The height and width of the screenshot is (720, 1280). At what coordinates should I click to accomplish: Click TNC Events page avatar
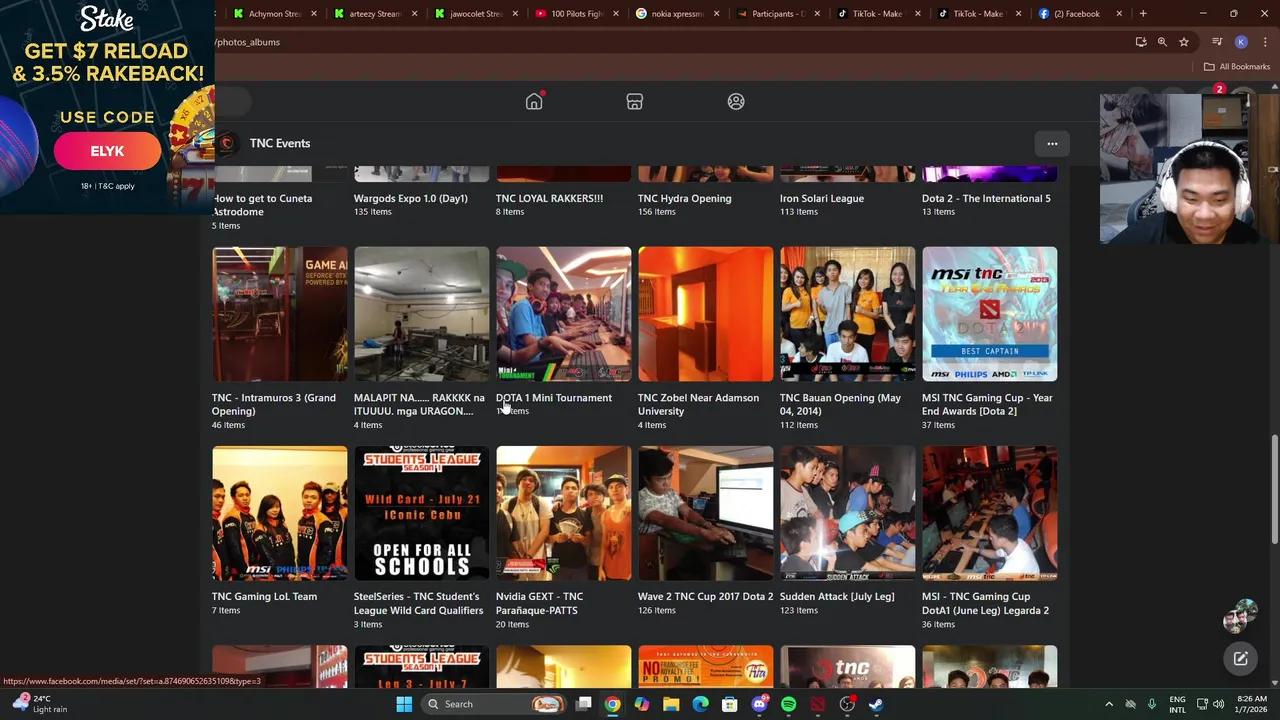[x=227, y=143]
